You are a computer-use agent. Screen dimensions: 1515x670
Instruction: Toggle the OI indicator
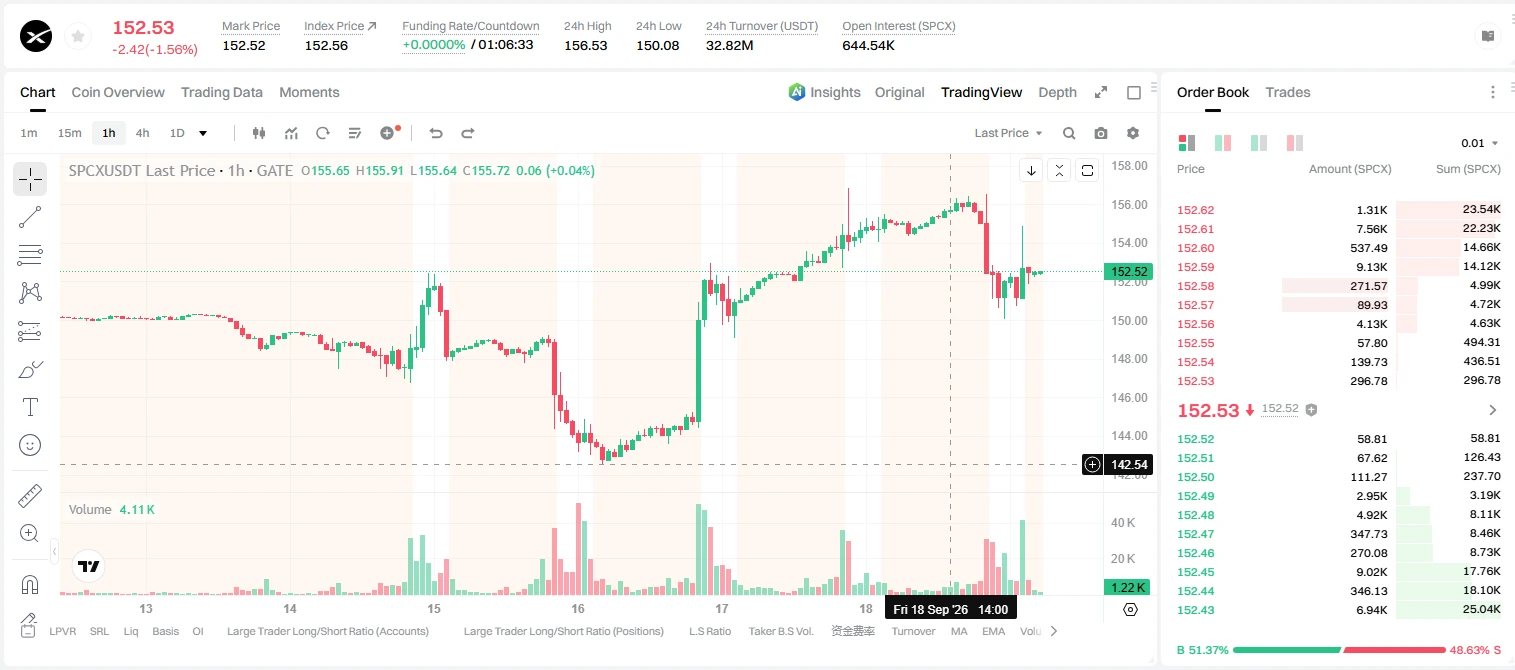point(198,631)
